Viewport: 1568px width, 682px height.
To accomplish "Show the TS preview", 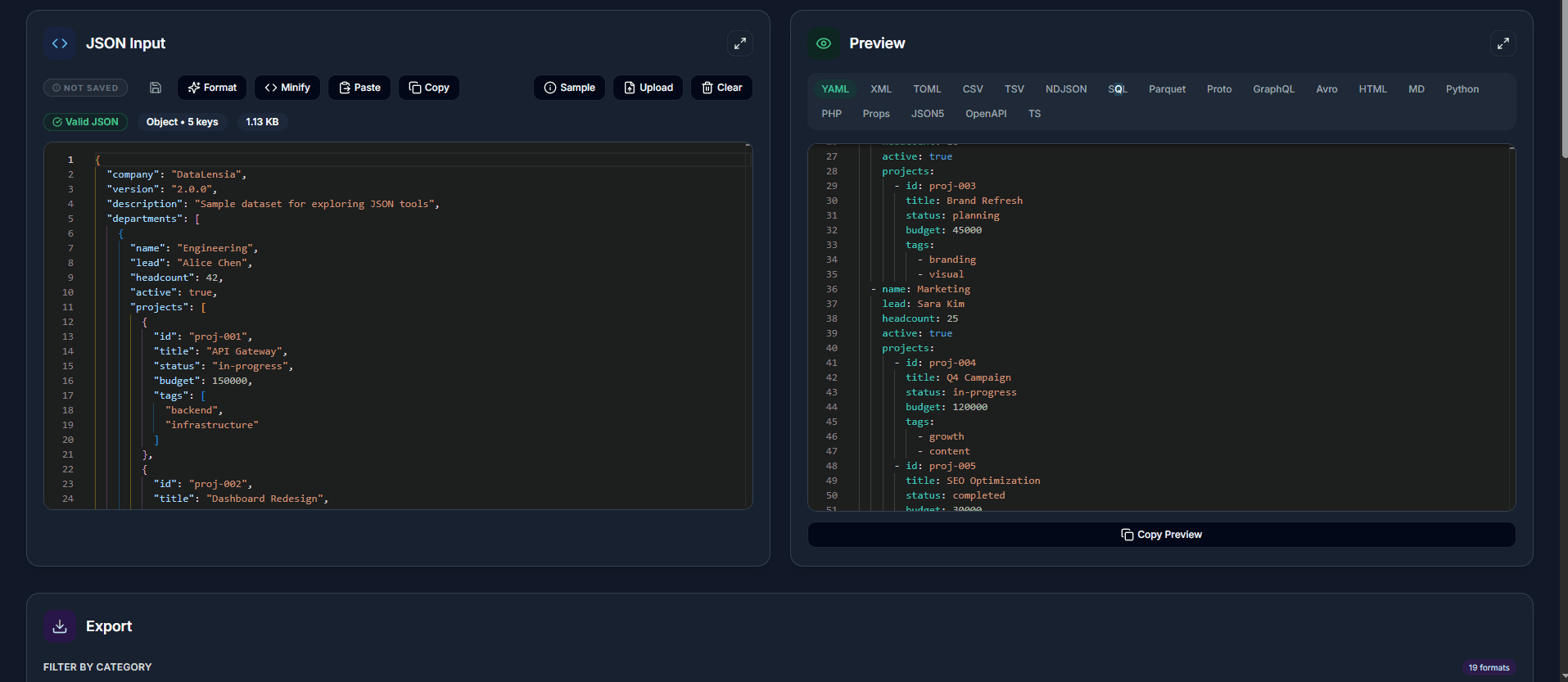I will pyautogui.click(x=1035, y=114).
